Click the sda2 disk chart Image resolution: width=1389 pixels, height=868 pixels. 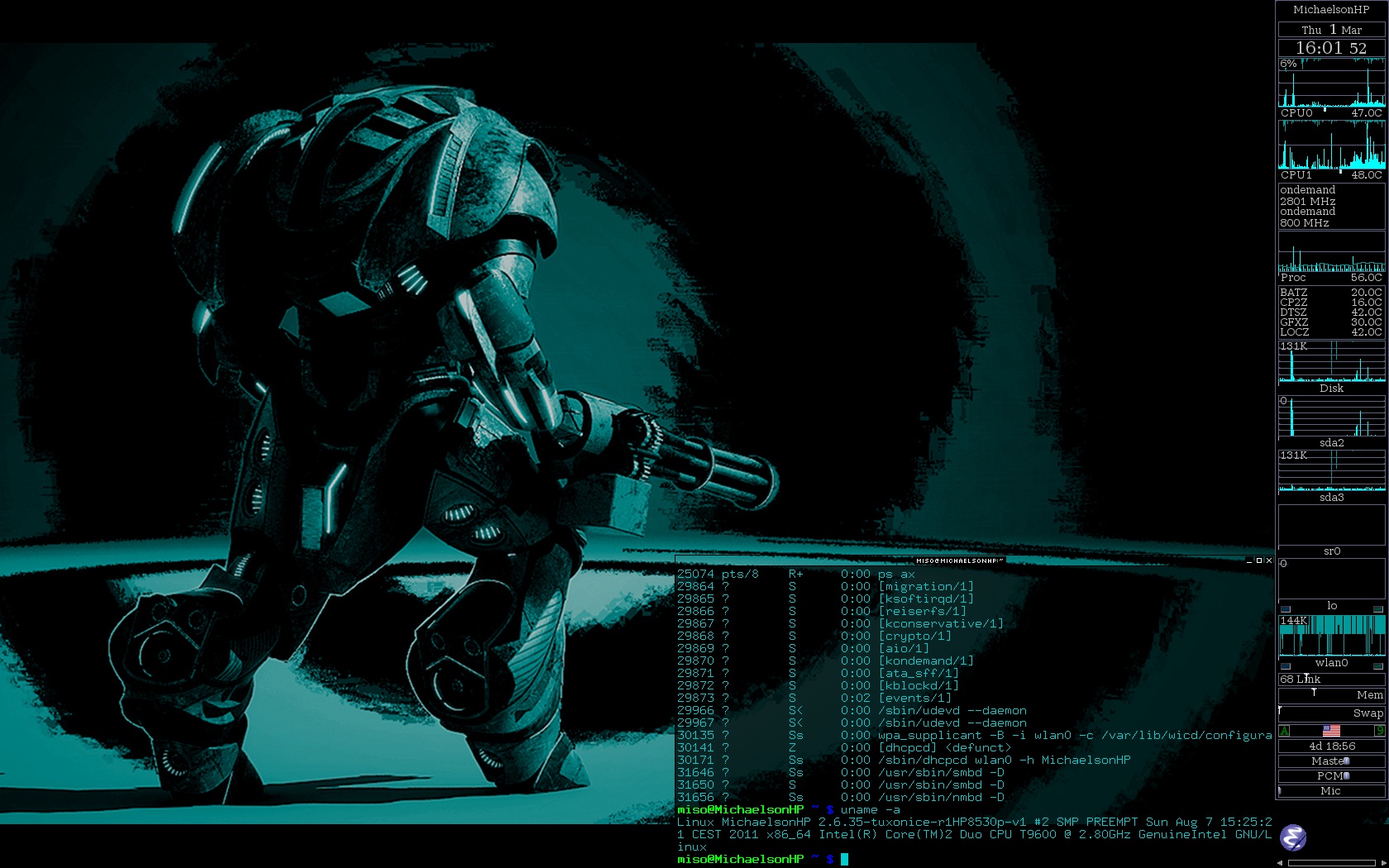1331,416
